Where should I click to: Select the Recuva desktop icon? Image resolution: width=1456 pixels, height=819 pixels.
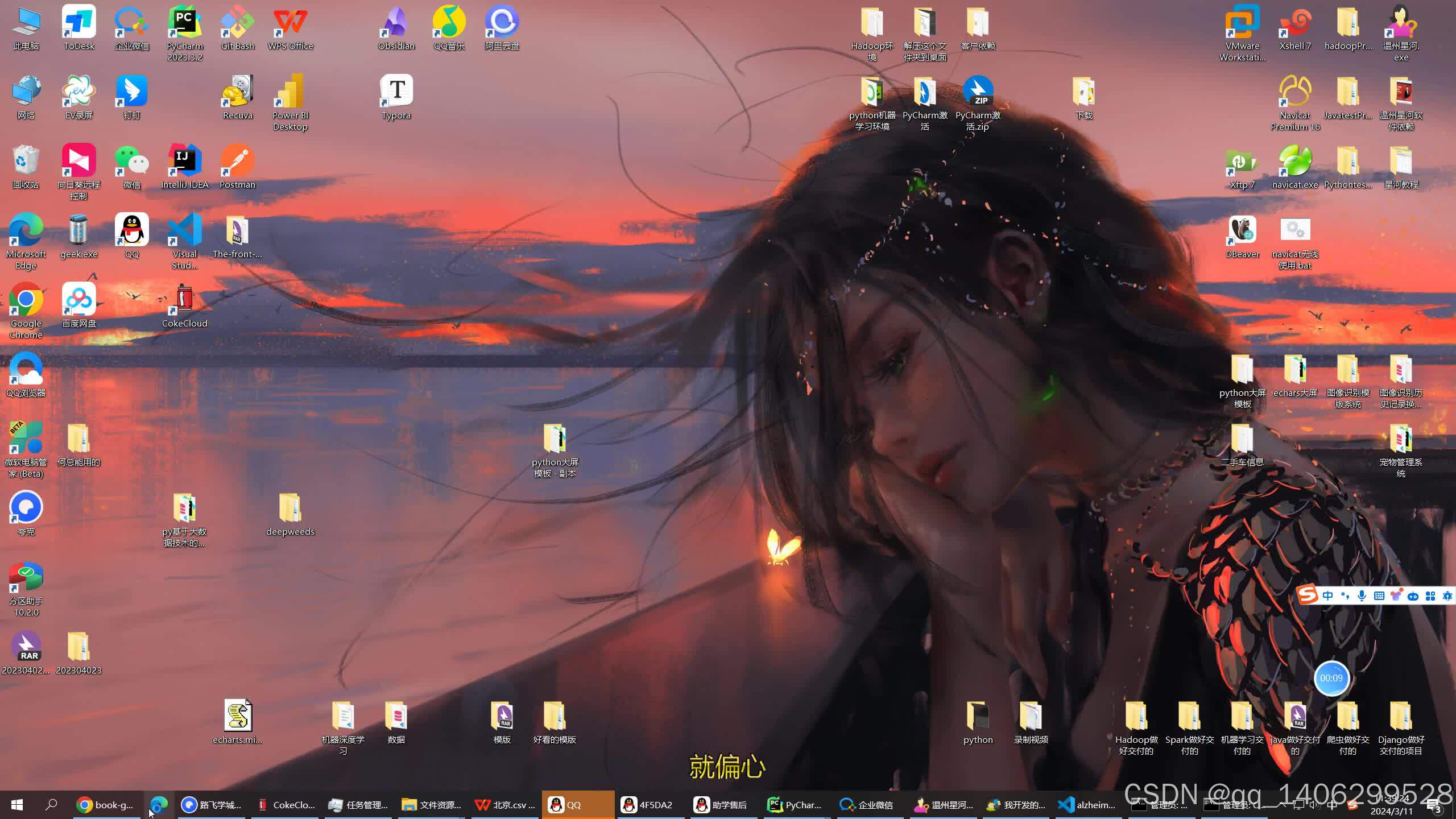[238, 98]
